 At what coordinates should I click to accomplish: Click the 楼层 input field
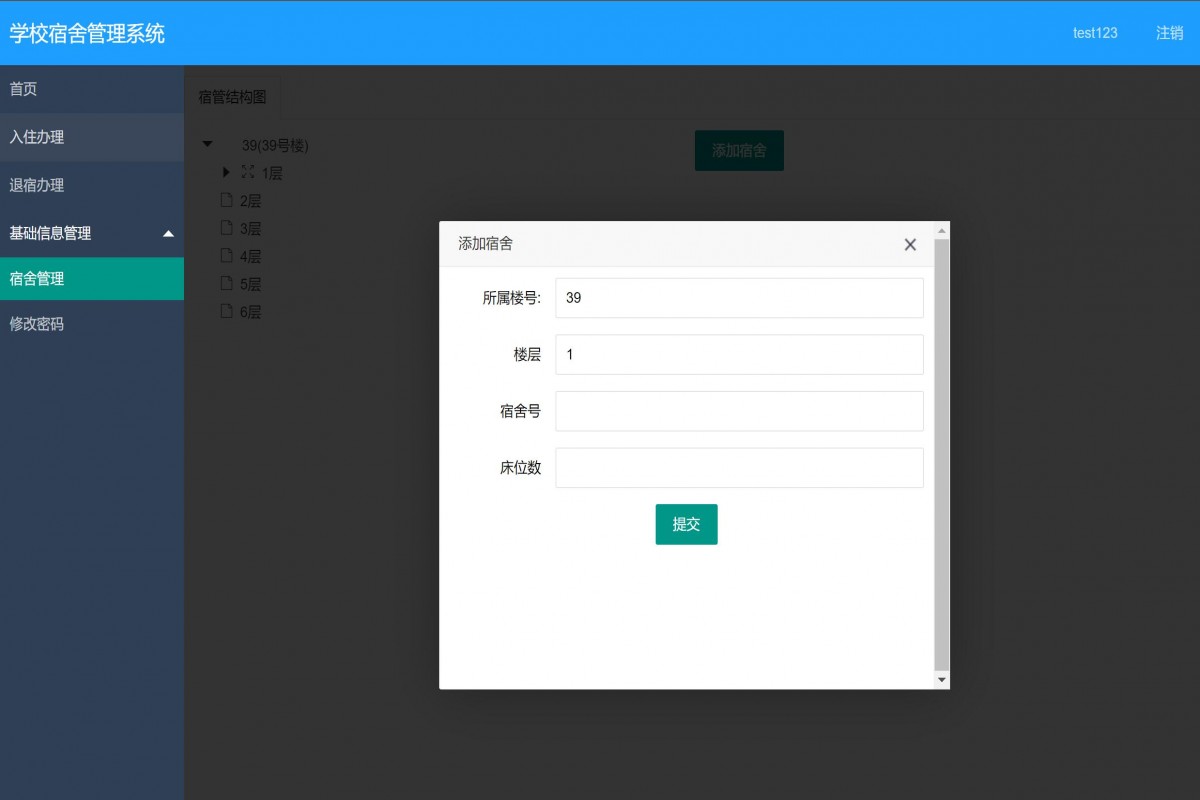tap(739, 354)
